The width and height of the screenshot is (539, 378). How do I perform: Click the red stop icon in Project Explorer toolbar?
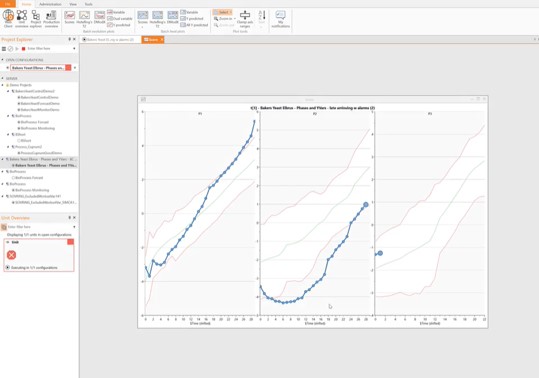pos(23,49)
